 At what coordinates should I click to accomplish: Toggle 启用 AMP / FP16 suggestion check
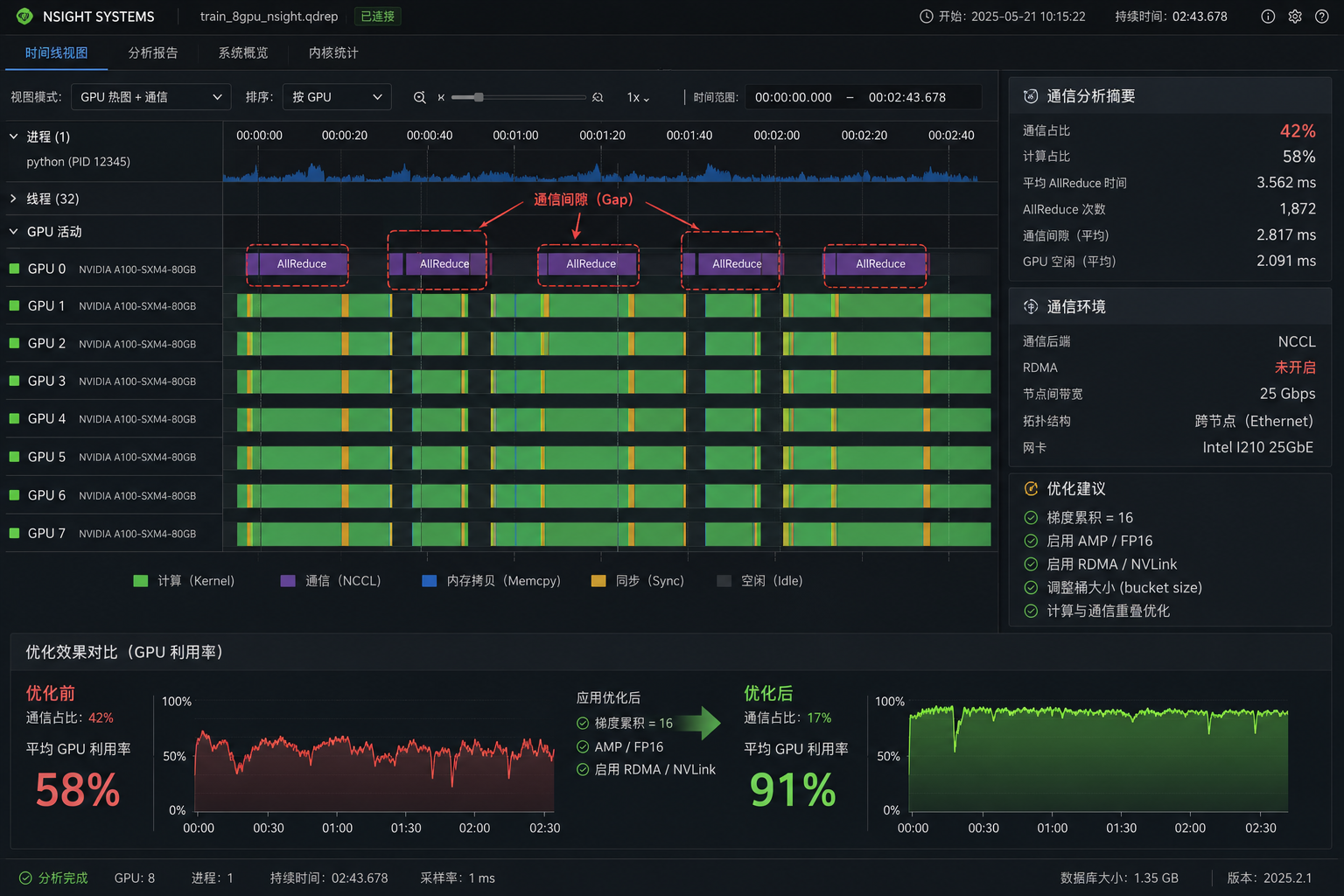pyautogui.click(x=1031, y=541)
